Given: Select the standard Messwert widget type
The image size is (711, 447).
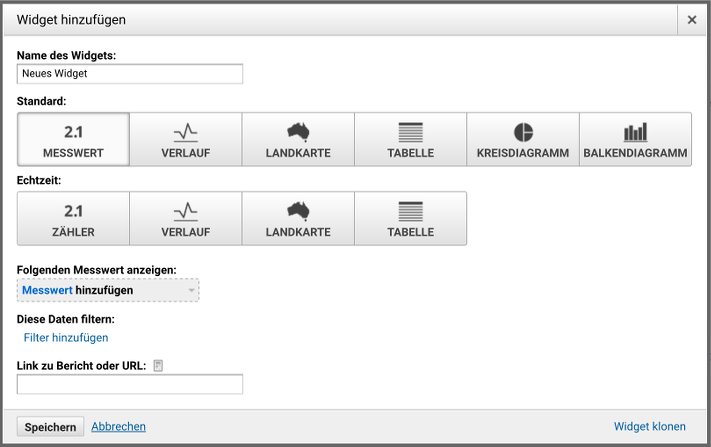Looking at the screenshot, I should pyautogui.click(x=73, y=140).
